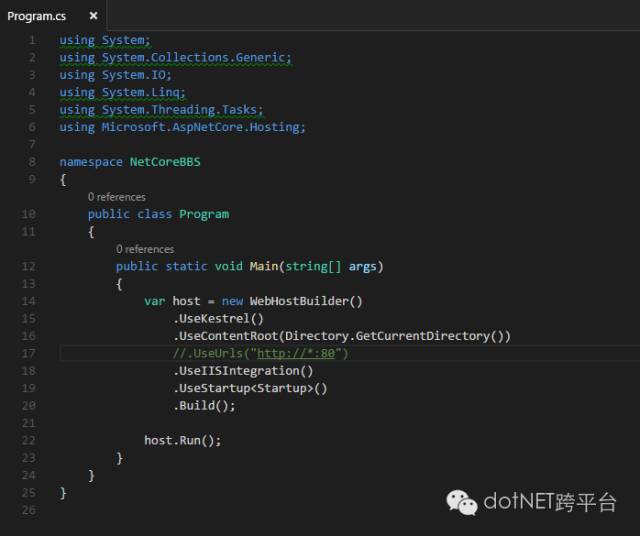Click 'using System.IO;' line

(116, 75)
